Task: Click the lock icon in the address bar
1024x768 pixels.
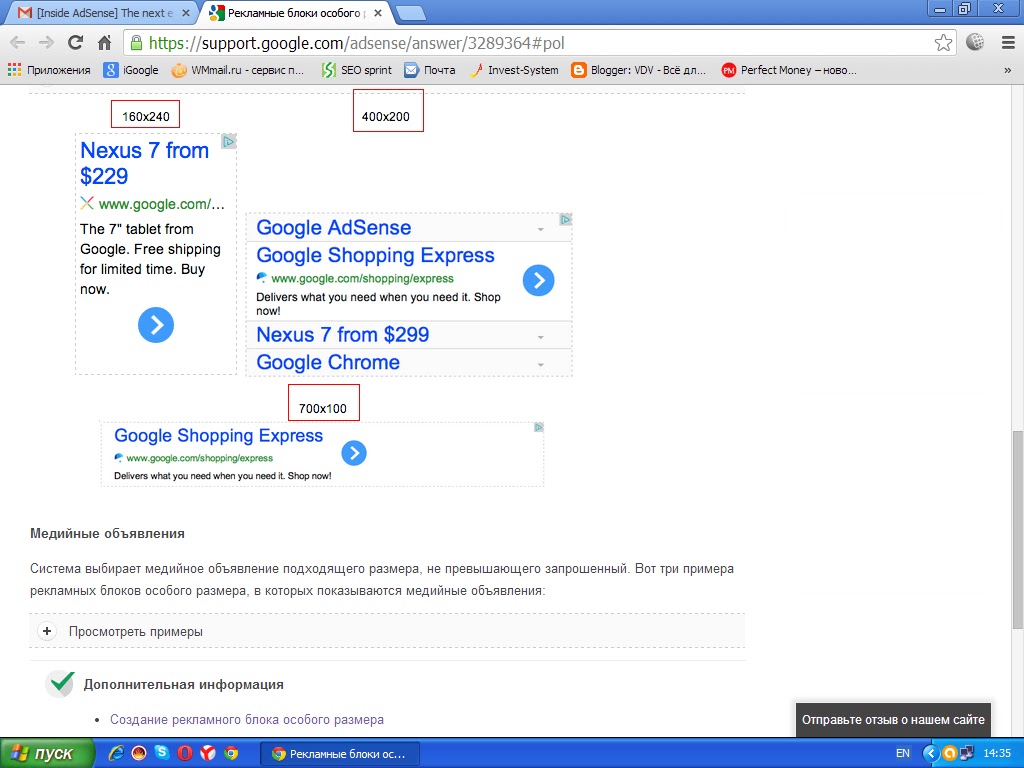Action: pyautogui.click(x=136, y=43)
